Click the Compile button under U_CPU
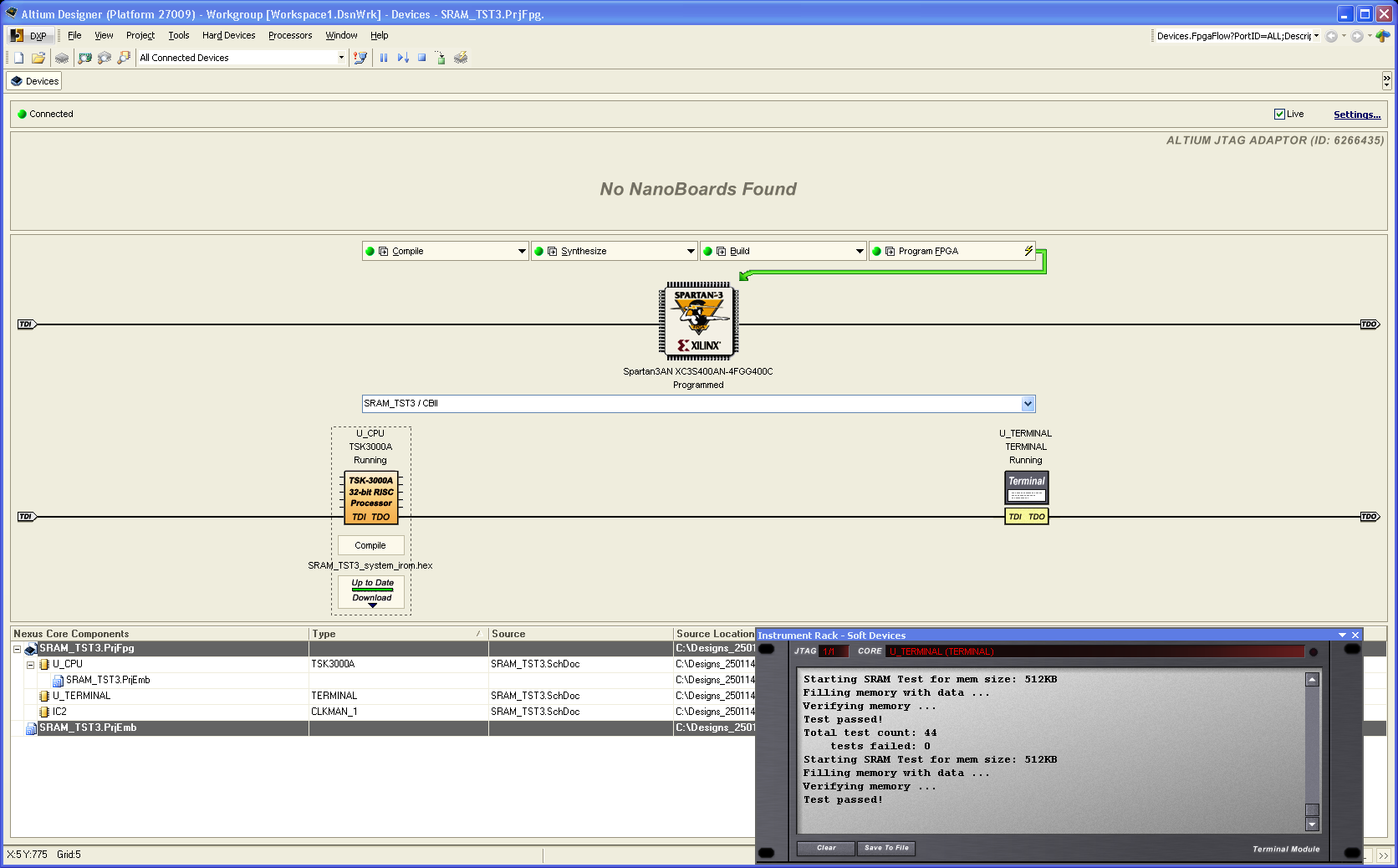This screenshot has height=868, width=1398. click(x=370, y=545)
